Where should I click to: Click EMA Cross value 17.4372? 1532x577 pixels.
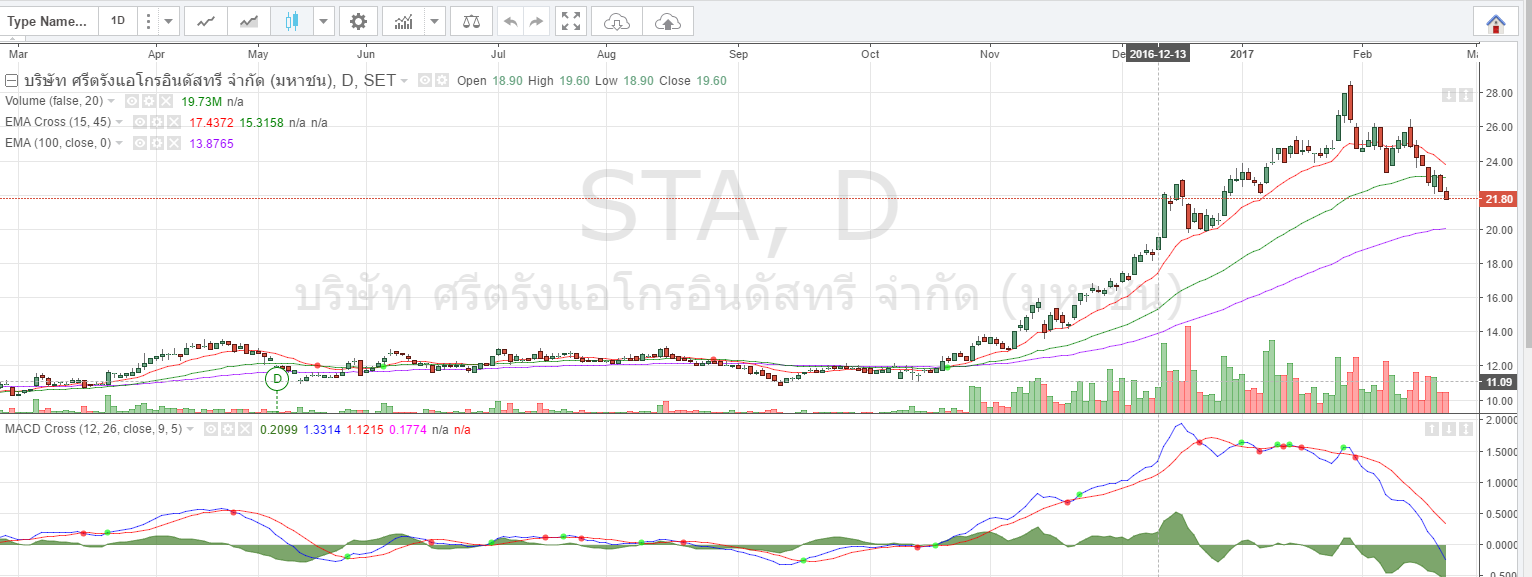point(213,122)
